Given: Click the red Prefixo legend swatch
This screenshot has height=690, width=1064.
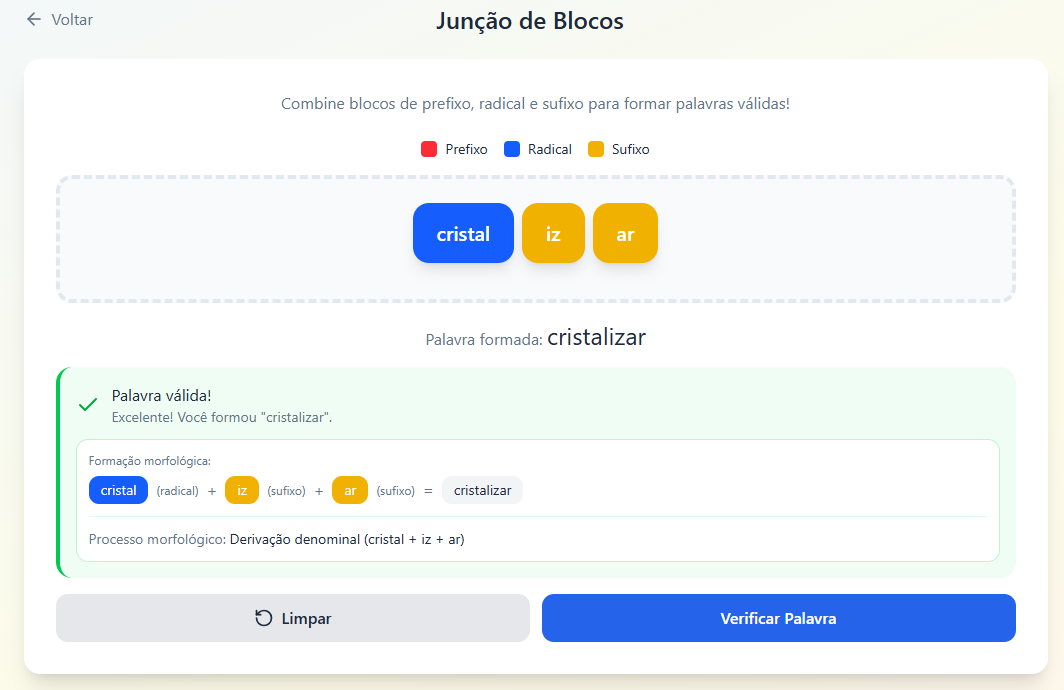Looking at the screenshot, I should pyautogui.click(x=429, y=149).
